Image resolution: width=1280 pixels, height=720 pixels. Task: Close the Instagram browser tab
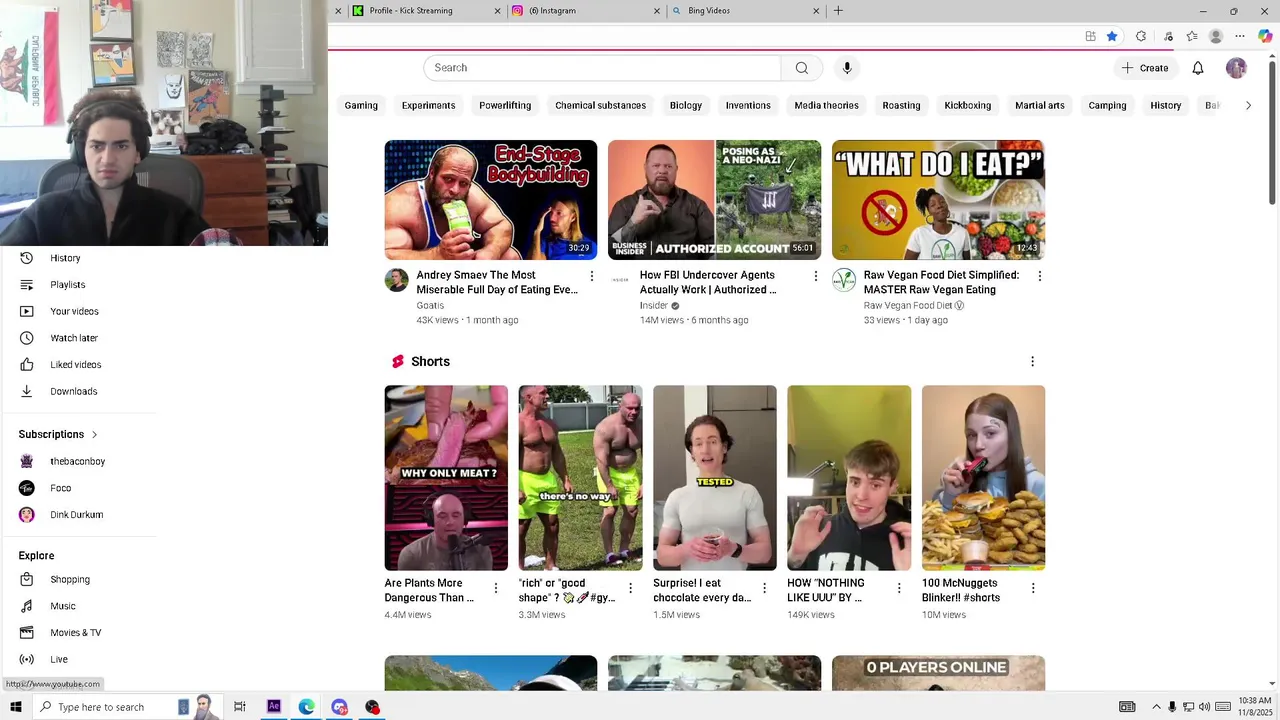pos(657,11)
